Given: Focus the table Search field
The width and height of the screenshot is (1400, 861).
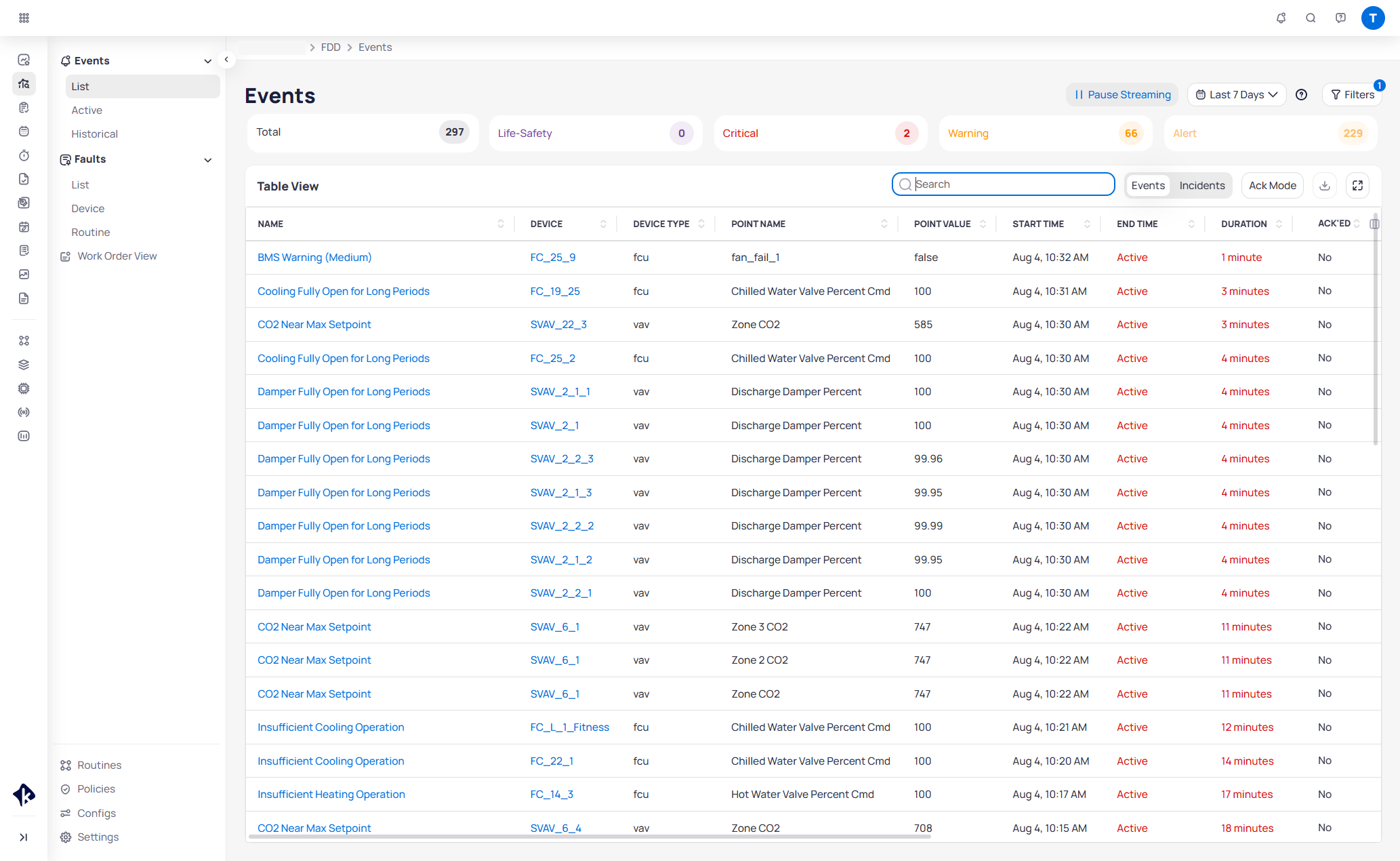Looking at the screenshot, I should tap(1003, 184).
